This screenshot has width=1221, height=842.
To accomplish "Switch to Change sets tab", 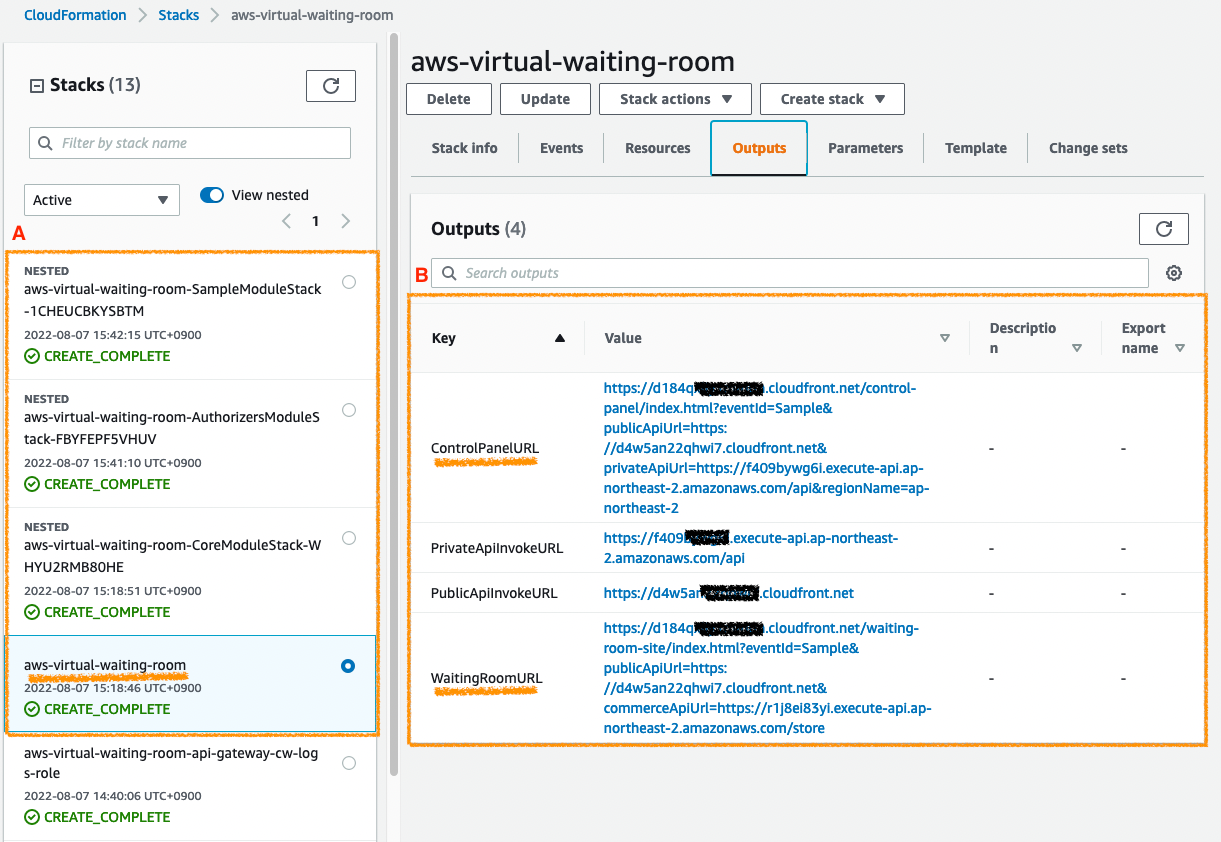I will (1088, 148).
